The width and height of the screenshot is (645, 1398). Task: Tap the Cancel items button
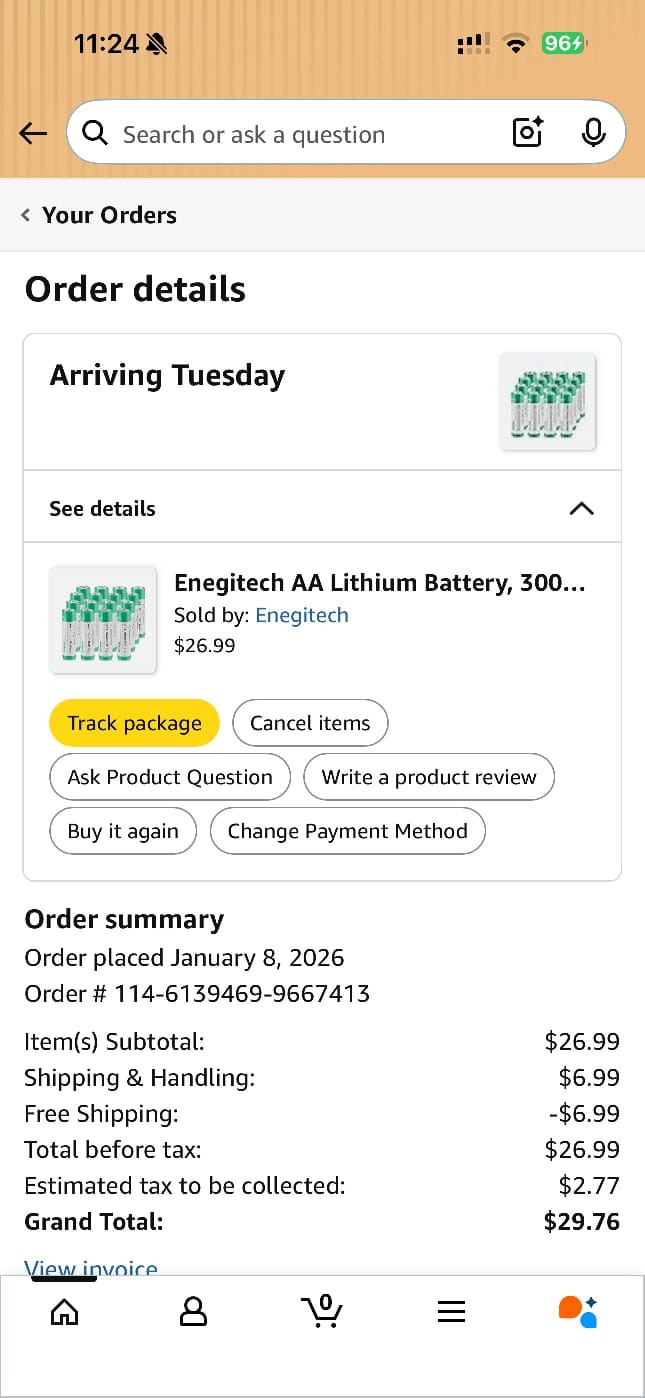(310, 723)
